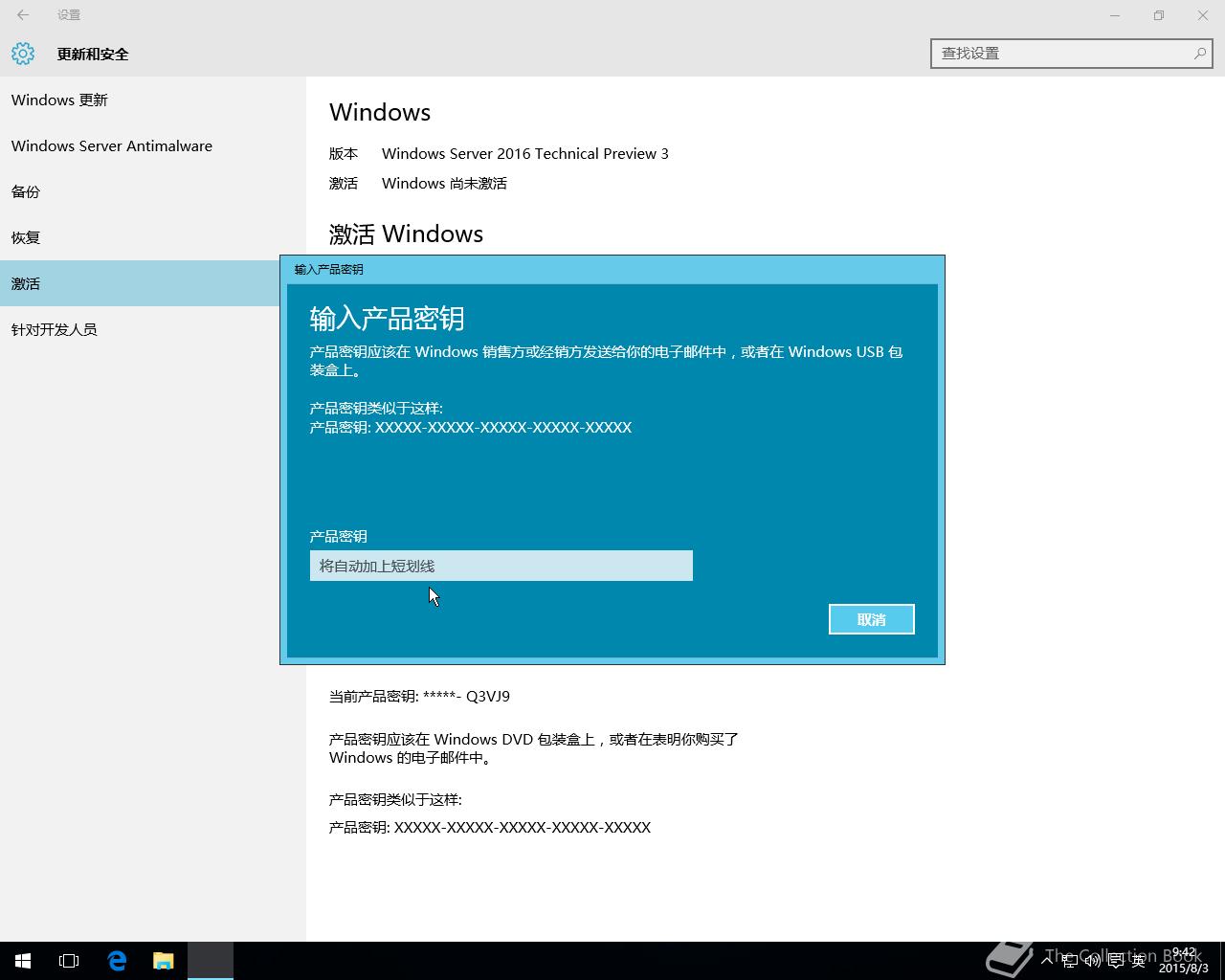Go back with the arrow in Settings title bar
The height and width of the screenshot is (980, 1225).
coord(23,14)
